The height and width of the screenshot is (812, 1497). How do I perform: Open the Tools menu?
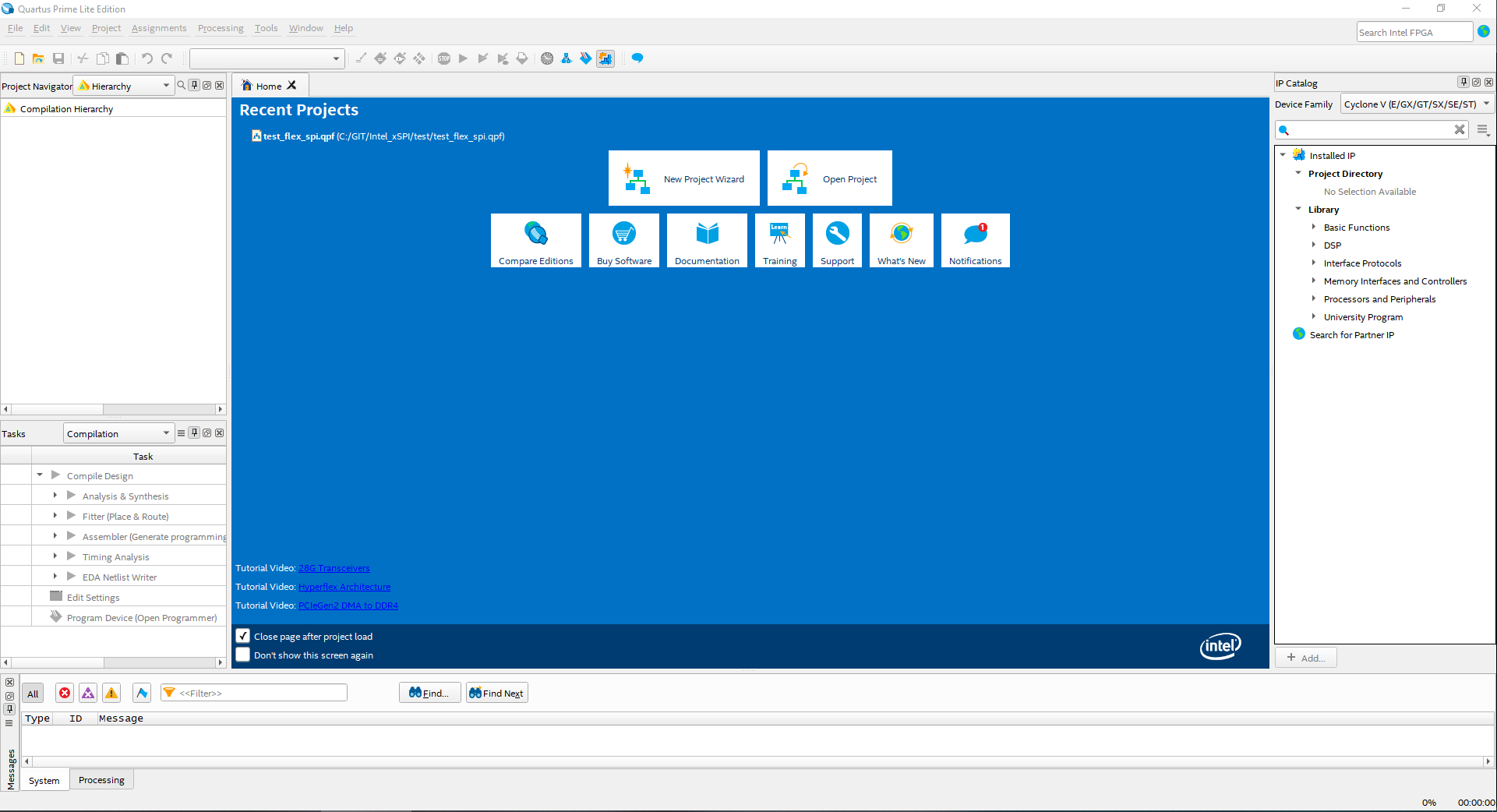(x=267, y=28)
